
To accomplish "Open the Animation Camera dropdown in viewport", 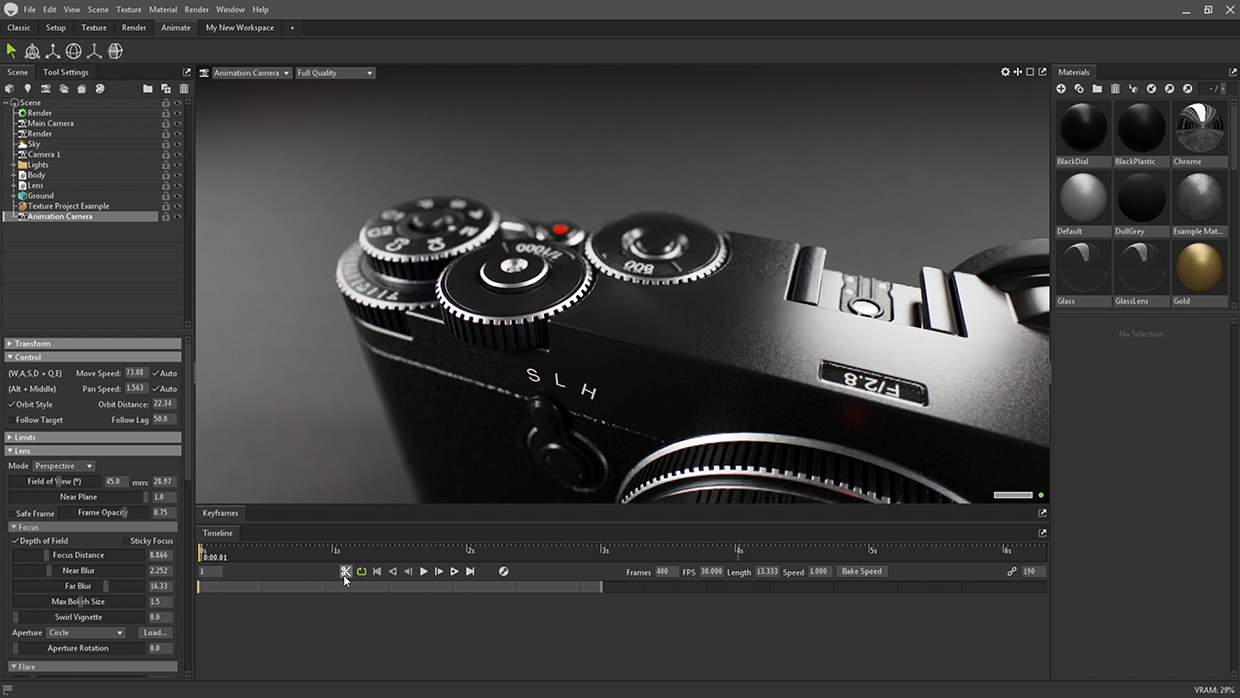I will click(252, 73).
